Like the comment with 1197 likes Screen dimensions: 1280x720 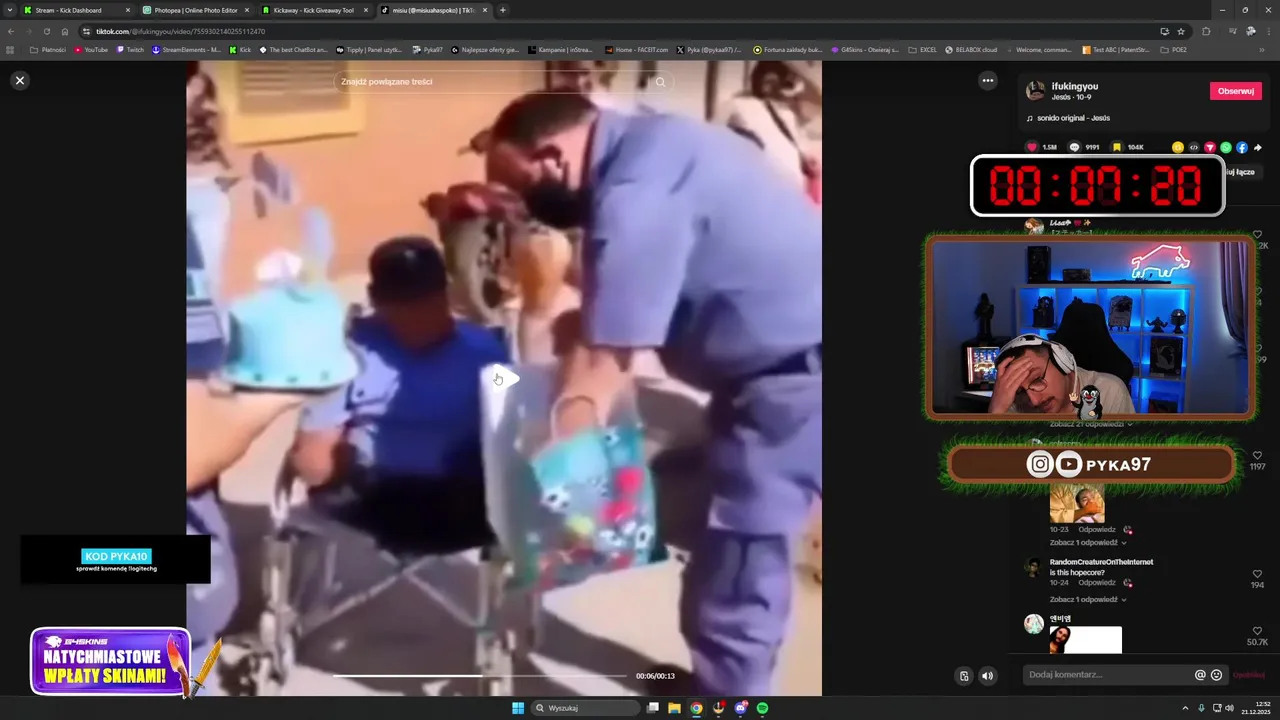(x=1257, y=456)
